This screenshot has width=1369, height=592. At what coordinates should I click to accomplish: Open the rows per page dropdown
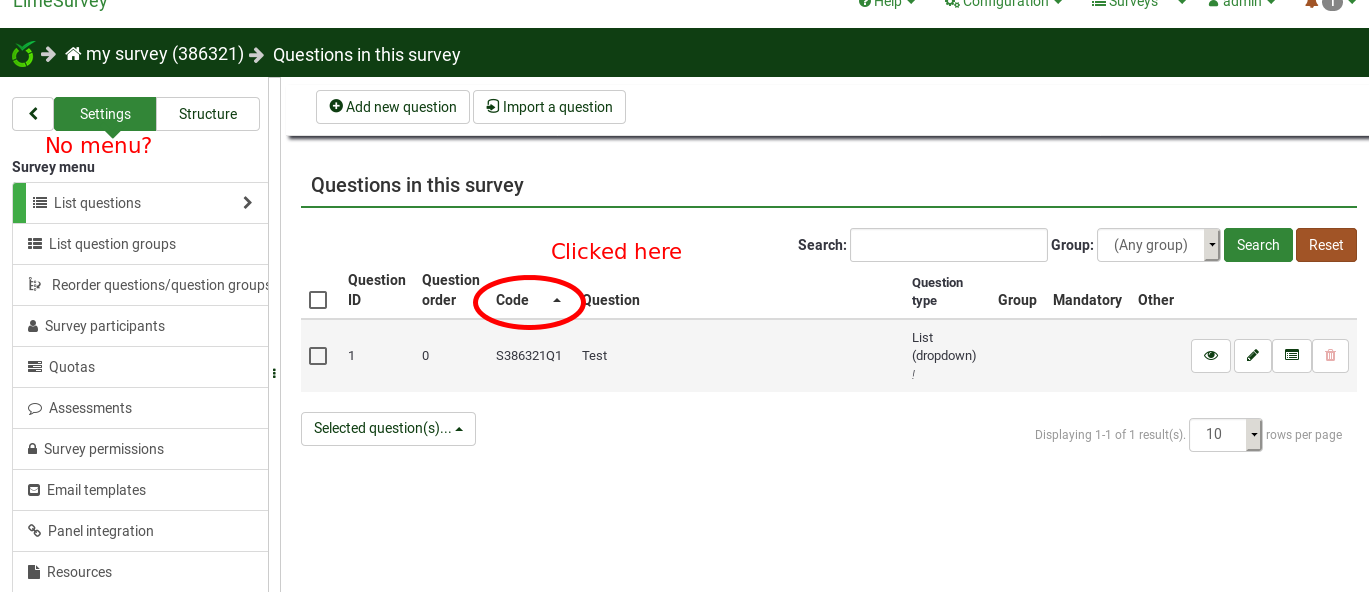pos(1225,435)
